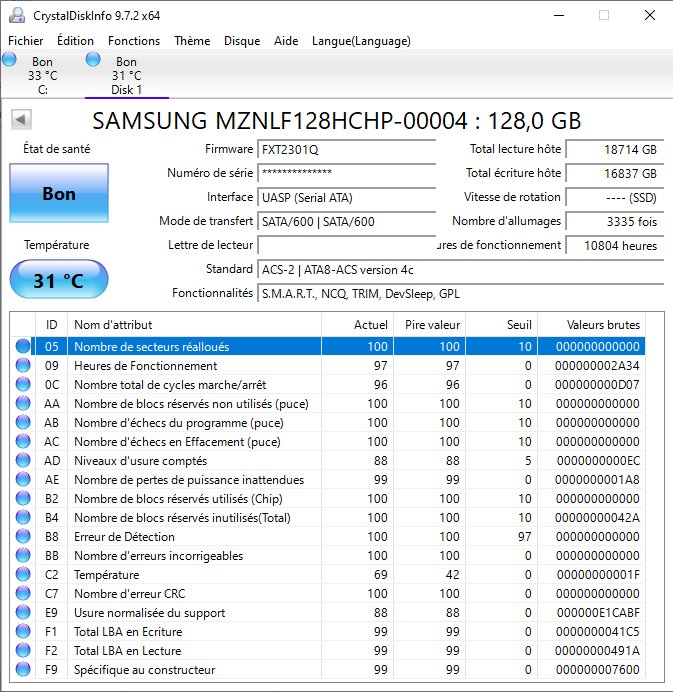Click status orb of Heures de Fonctionnement row
The height and width of the screenshot is (692, 673).
[23, 365]
